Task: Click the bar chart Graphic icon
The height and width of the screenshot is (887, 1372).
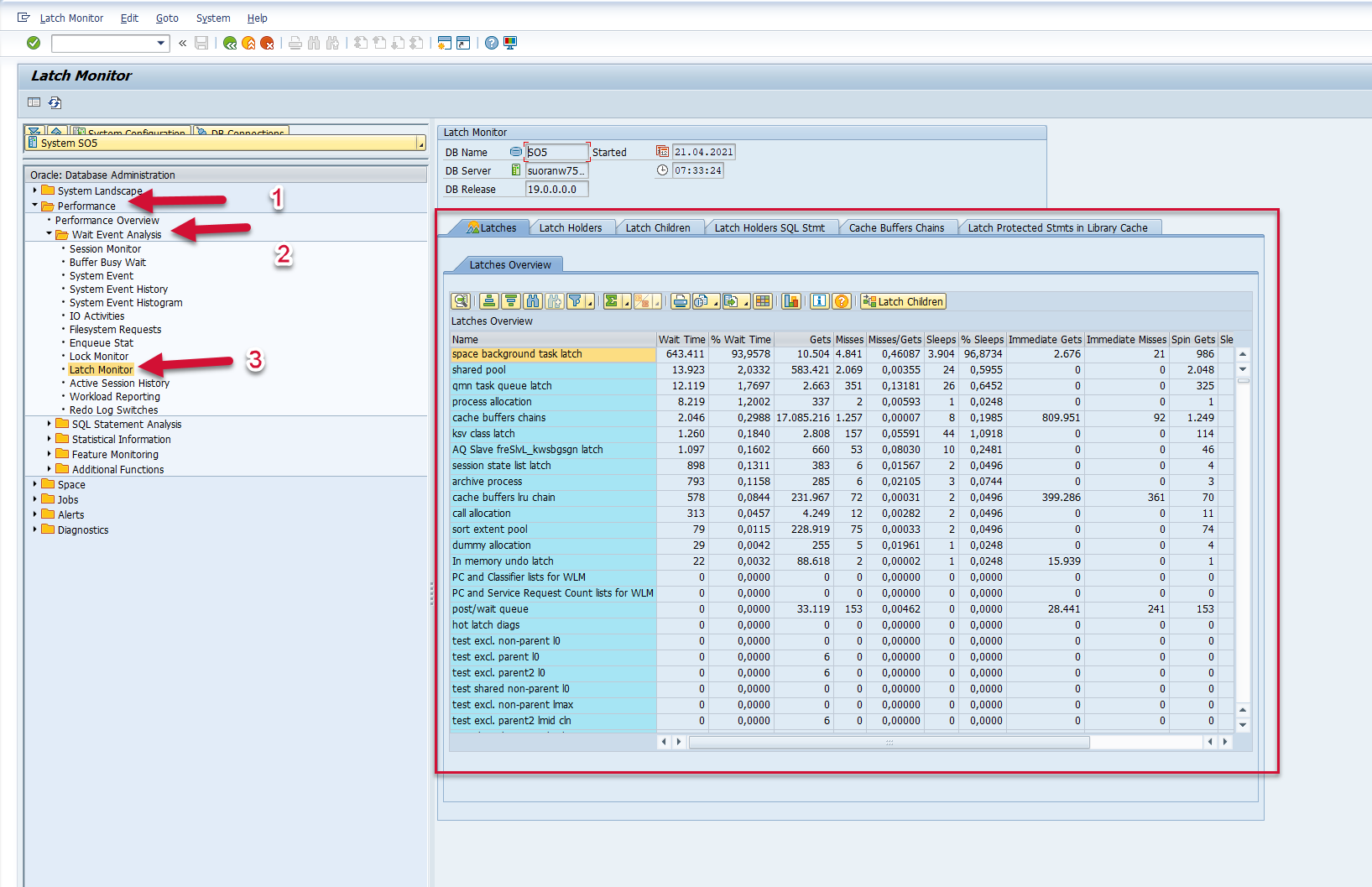Action: coord(790,301)
